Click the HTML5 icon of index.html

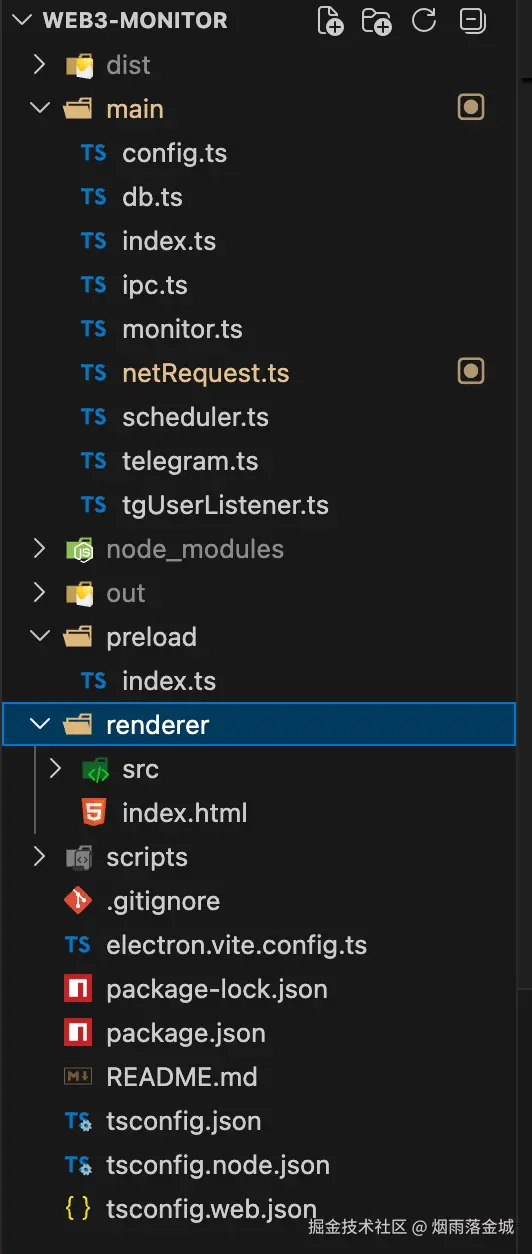tap(93, 813)
